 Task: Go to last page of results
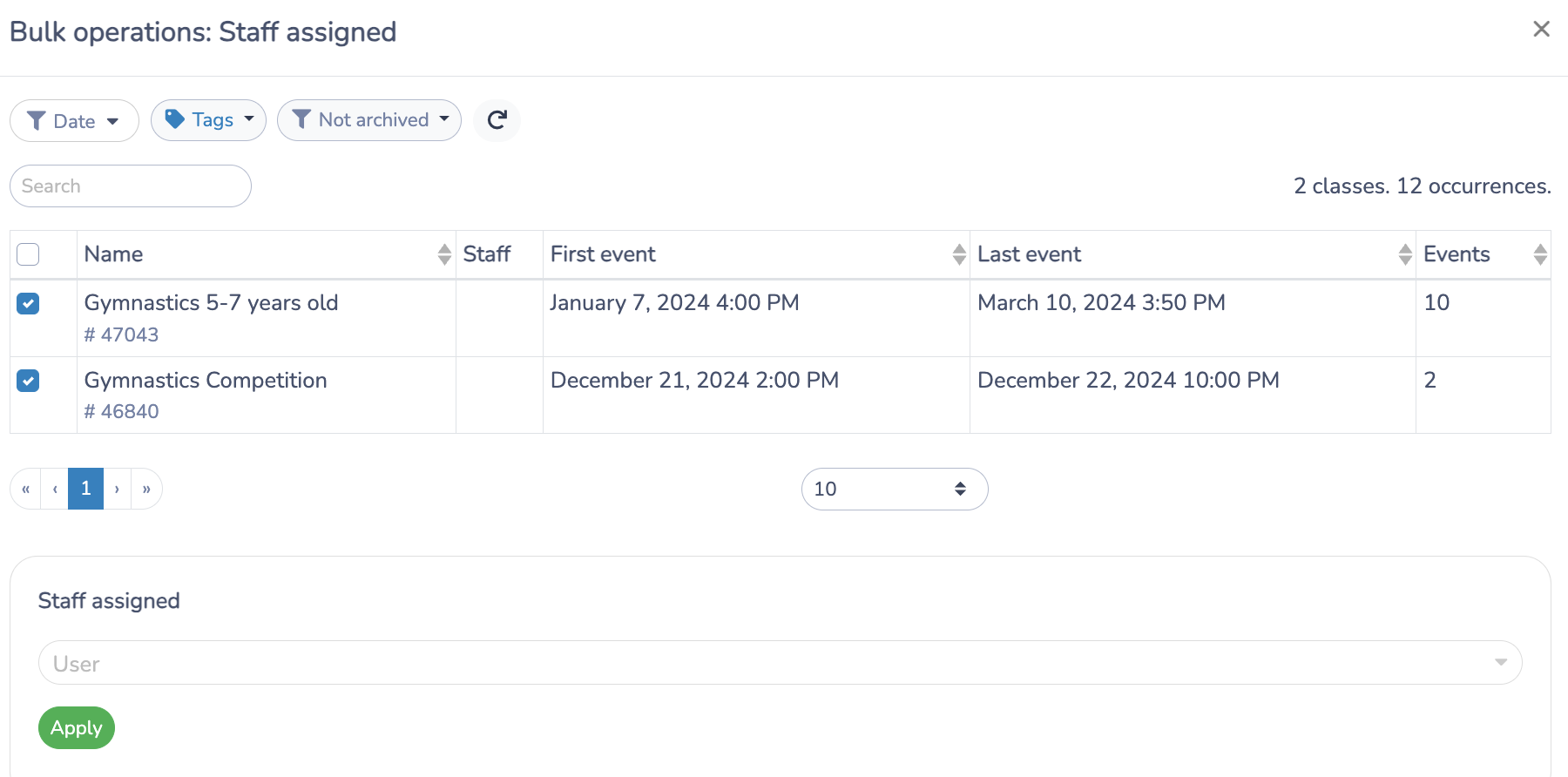[x=146, y=489]
